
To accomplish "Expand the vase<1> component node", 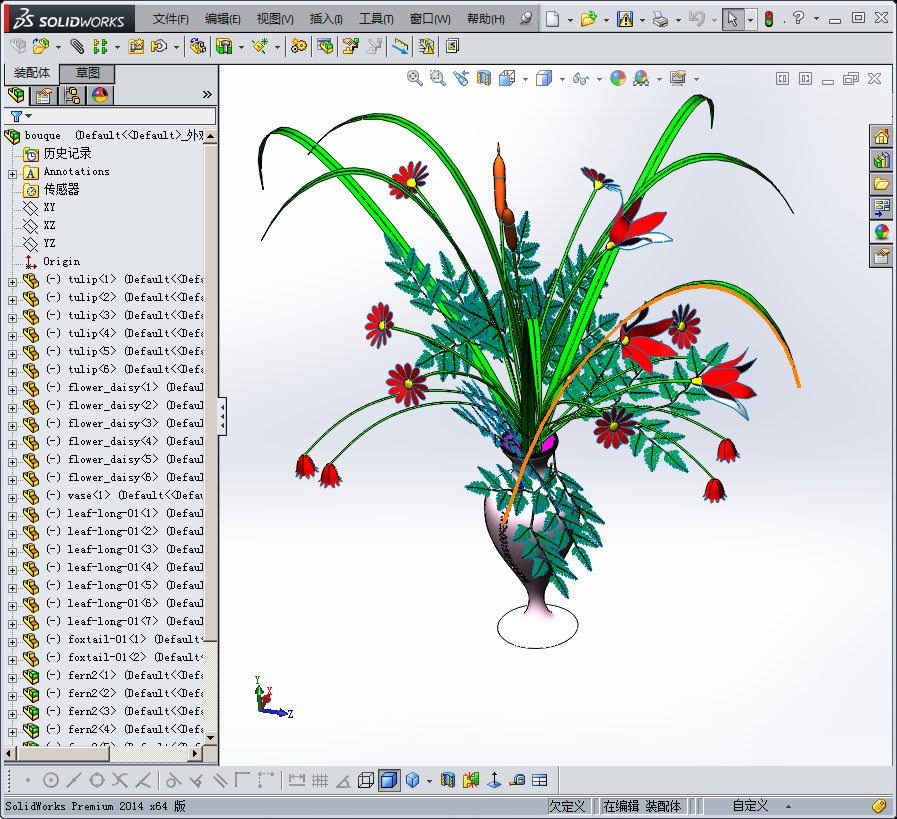I will click(13, 498).
